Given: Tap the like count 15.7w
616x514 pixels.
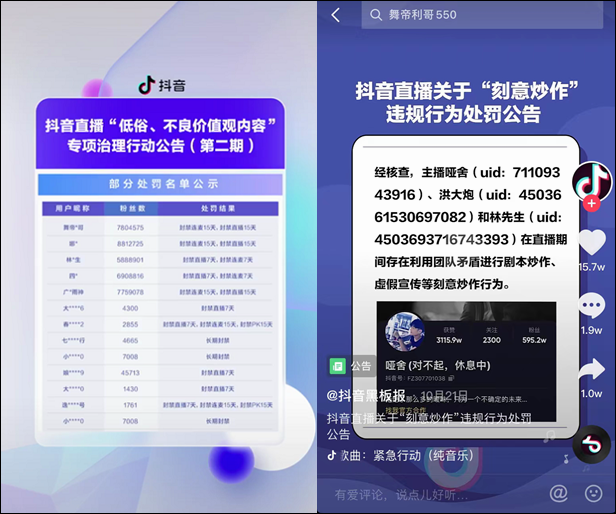Looking at the screenshot, I should point(592,267).
